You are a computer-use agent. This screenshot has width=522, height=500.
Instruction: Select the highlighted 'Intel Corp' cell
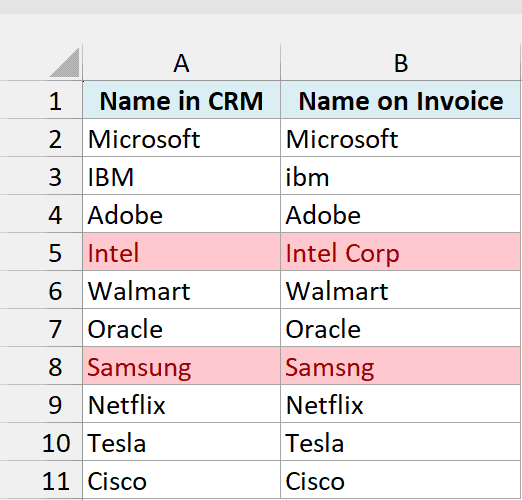400,252
